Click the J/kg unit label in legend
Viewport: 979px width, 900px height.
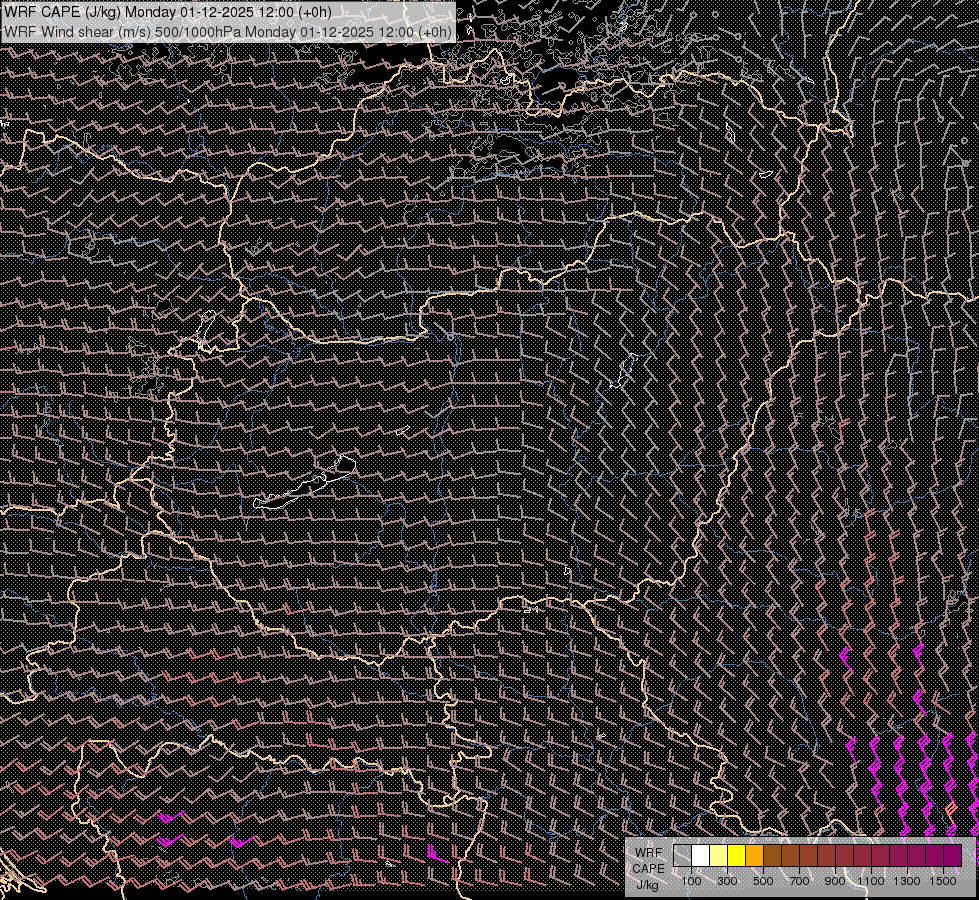(647, 885)
